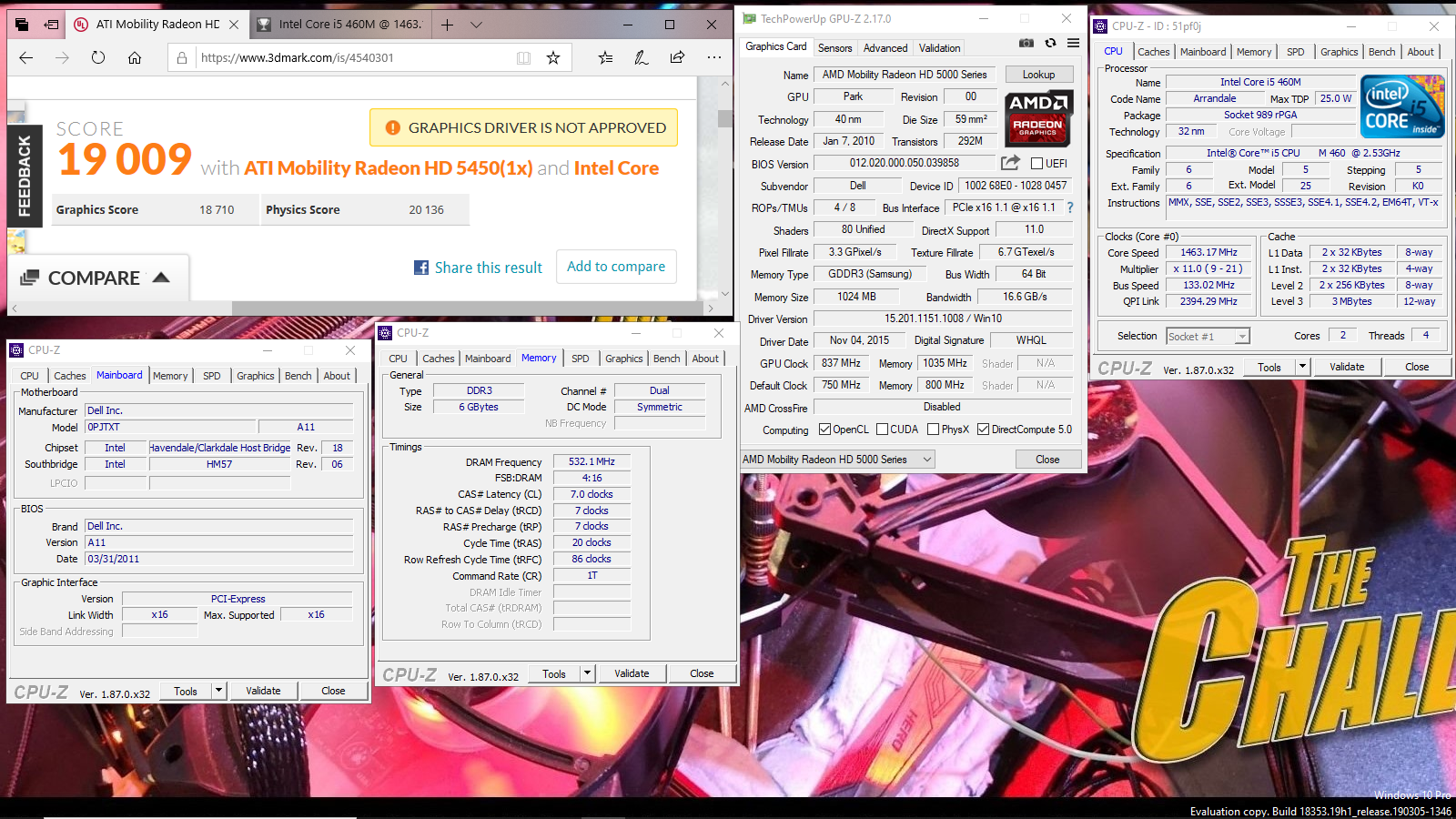Open Advanced tab in GPU-Z
Image resolution: width=1456 pixels, height=819 pixels.
(885, 48)
